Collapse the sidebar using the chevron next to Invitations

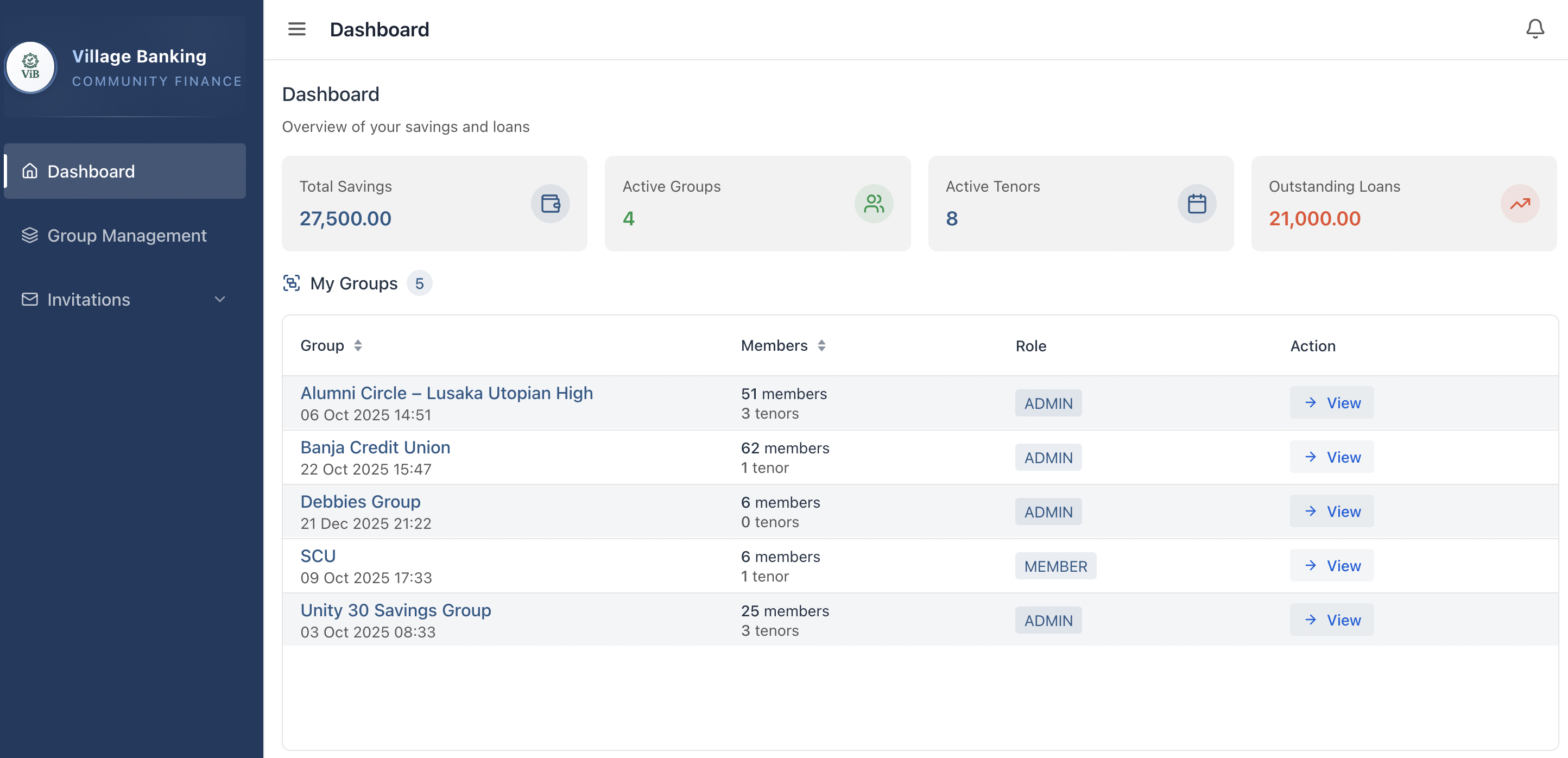point(220,299)
